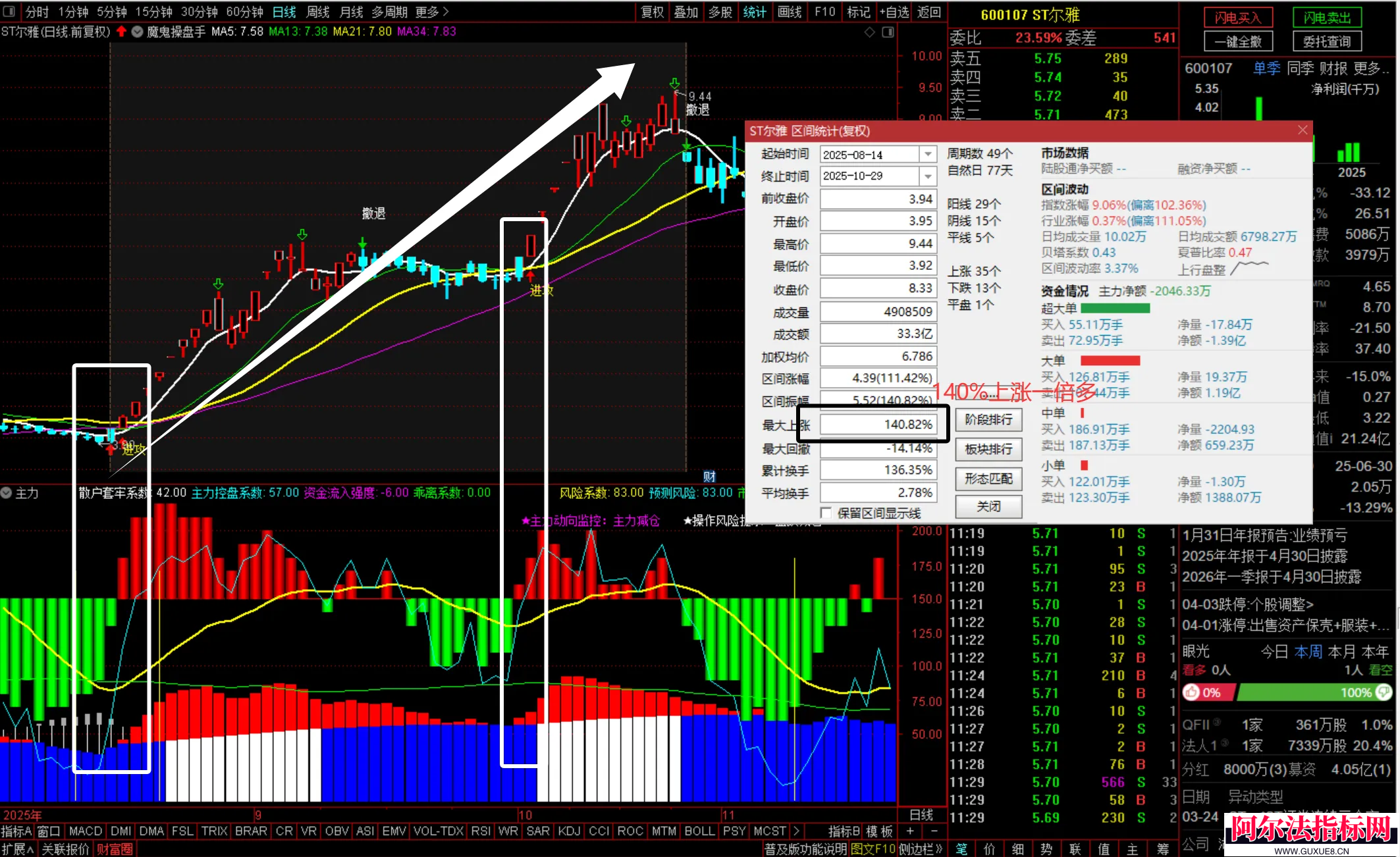
Task: Select the MACD indicator tab
Action: point(86,831)
